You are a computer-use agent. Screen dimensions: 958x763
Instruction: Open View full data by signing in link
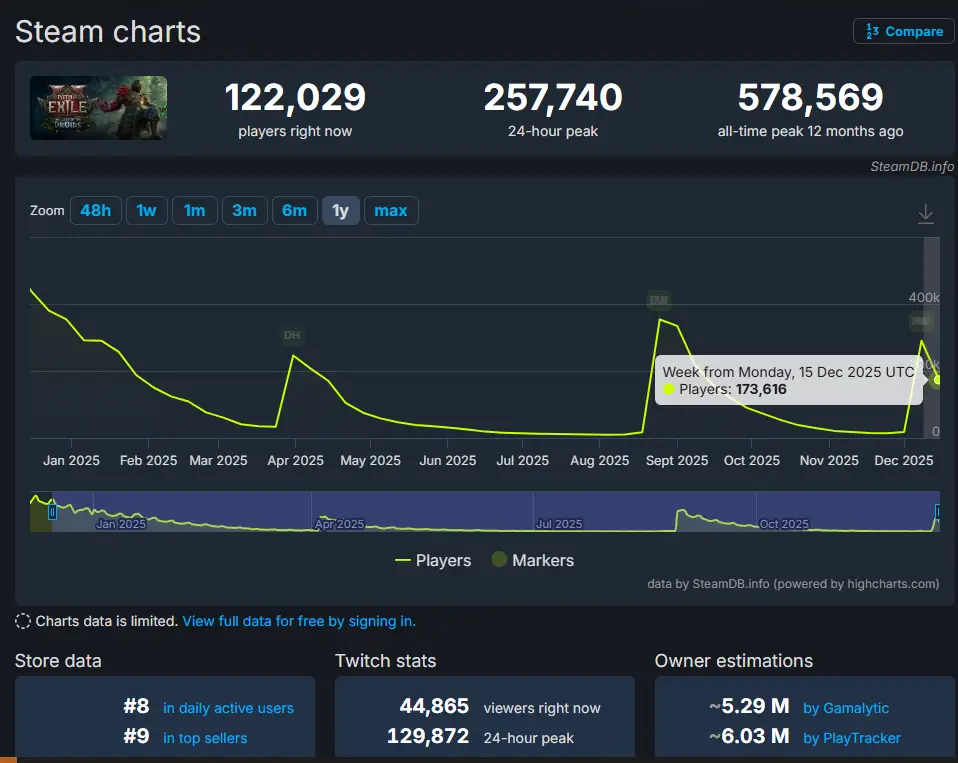(x=299, y=621)
